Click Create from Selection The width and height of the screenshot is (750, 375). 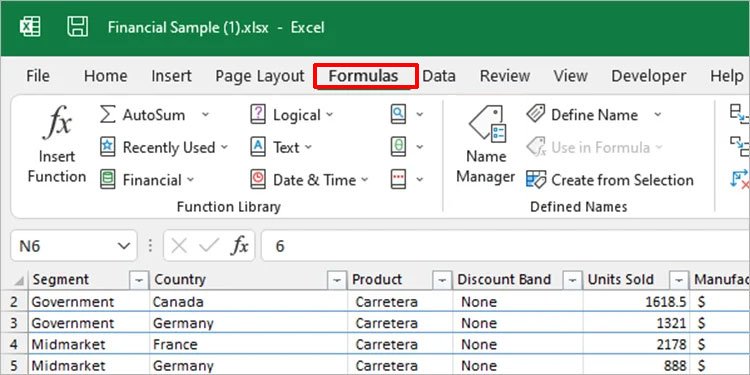pos(609,180)
